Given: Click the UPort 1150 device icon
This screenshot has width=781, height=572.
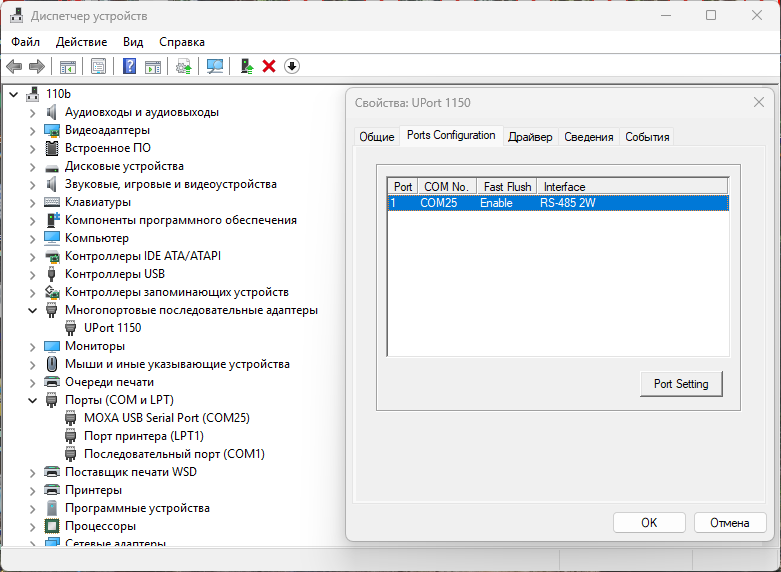Looking at the screenshot, I should tap(71, 328).
